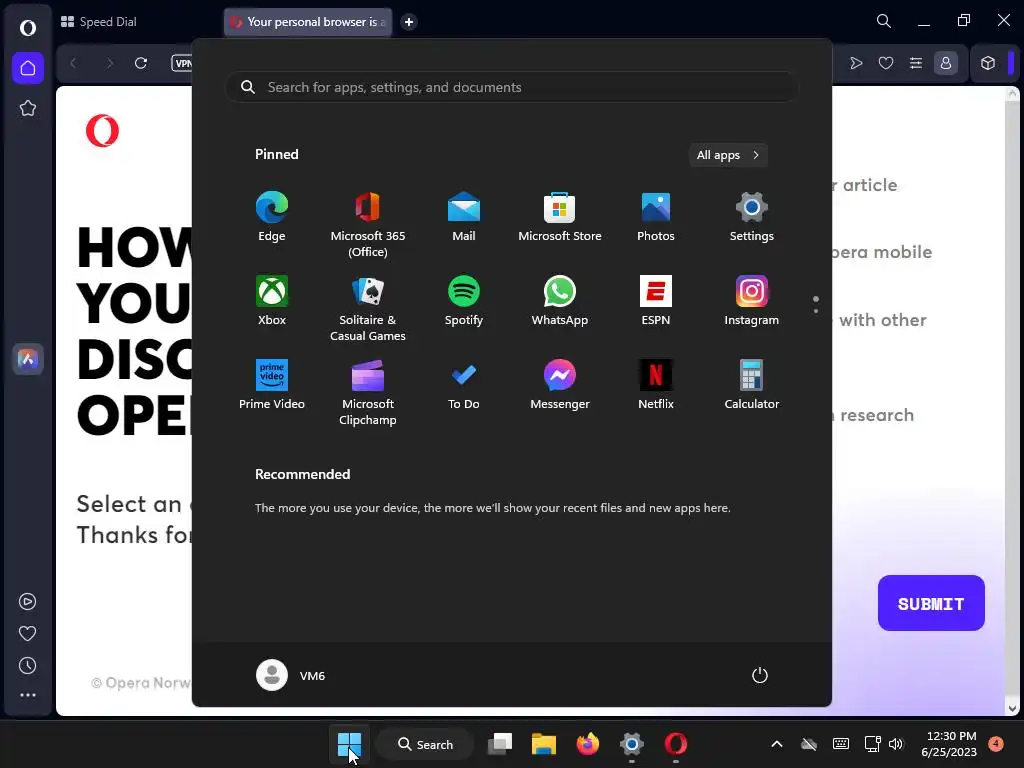
Task: Launch Instagram
Action: [752, 300]
